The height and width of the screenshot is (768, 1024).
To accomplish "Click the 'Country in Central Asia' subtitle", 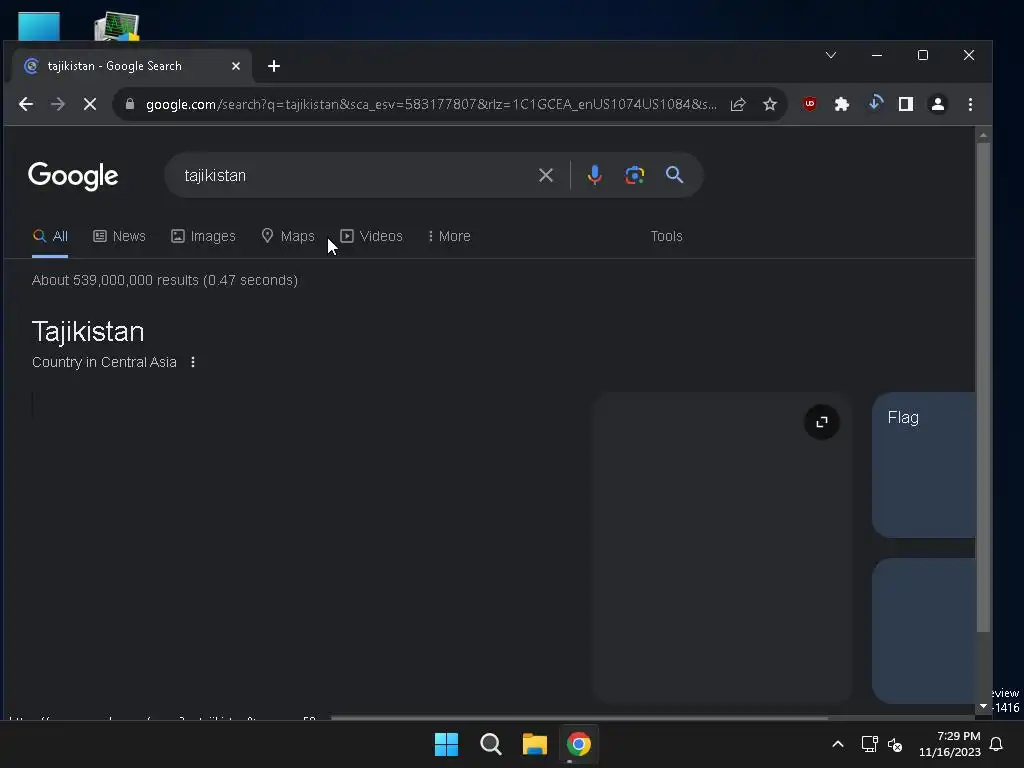I will [104, 362].
